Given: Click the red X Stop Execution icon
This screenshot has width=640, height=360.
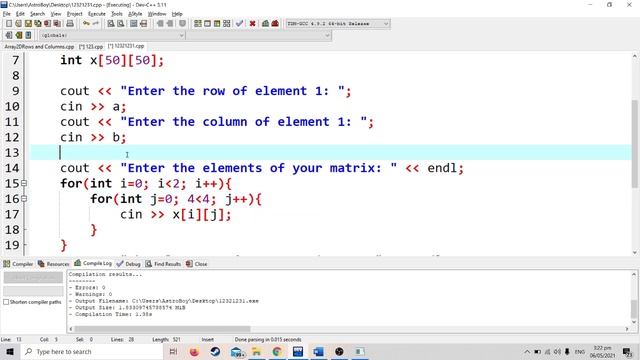Looking at the screenshot, I should tap(252, 24).
